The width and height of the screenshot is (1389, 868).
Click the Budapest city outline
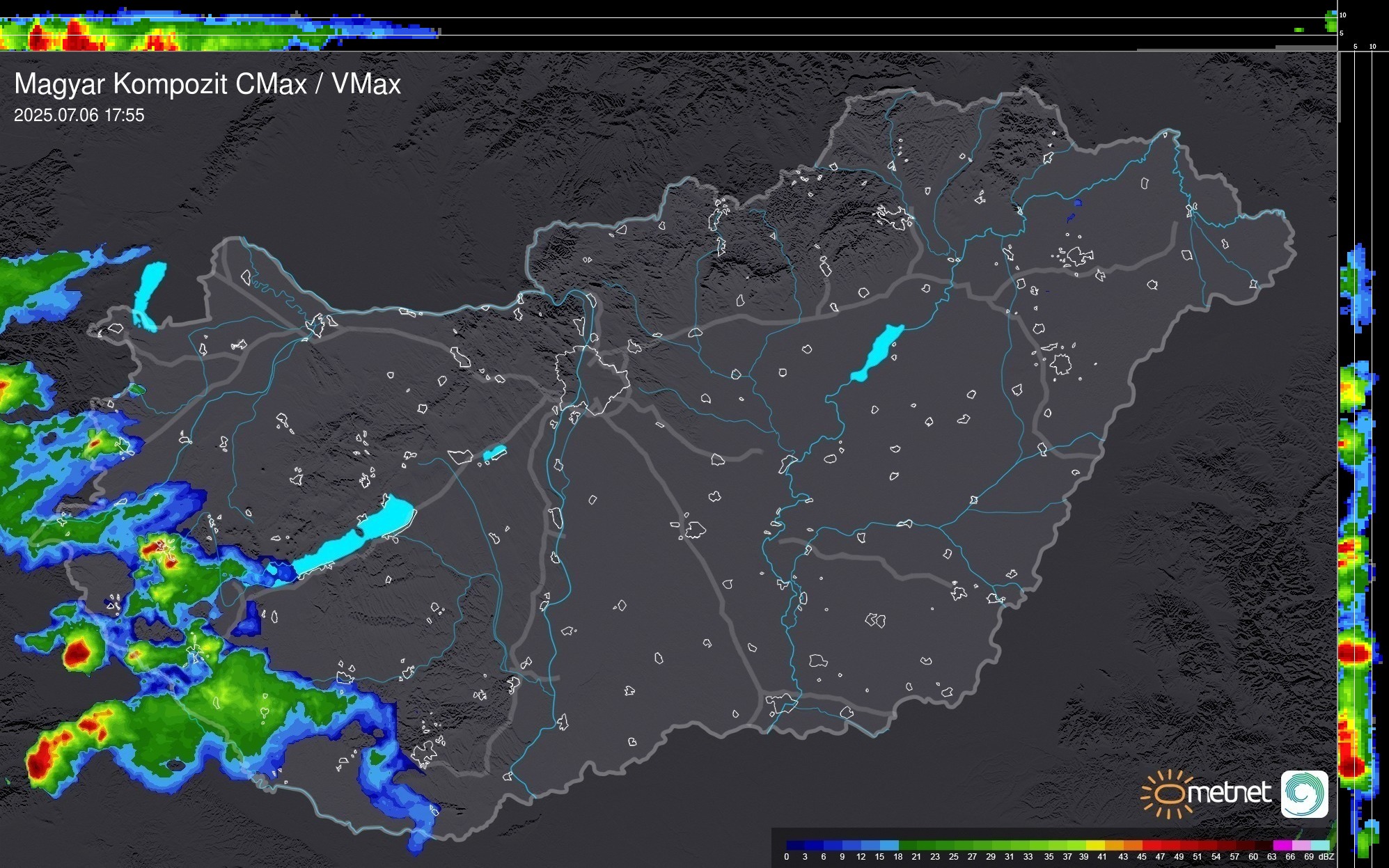coord(593,379)
